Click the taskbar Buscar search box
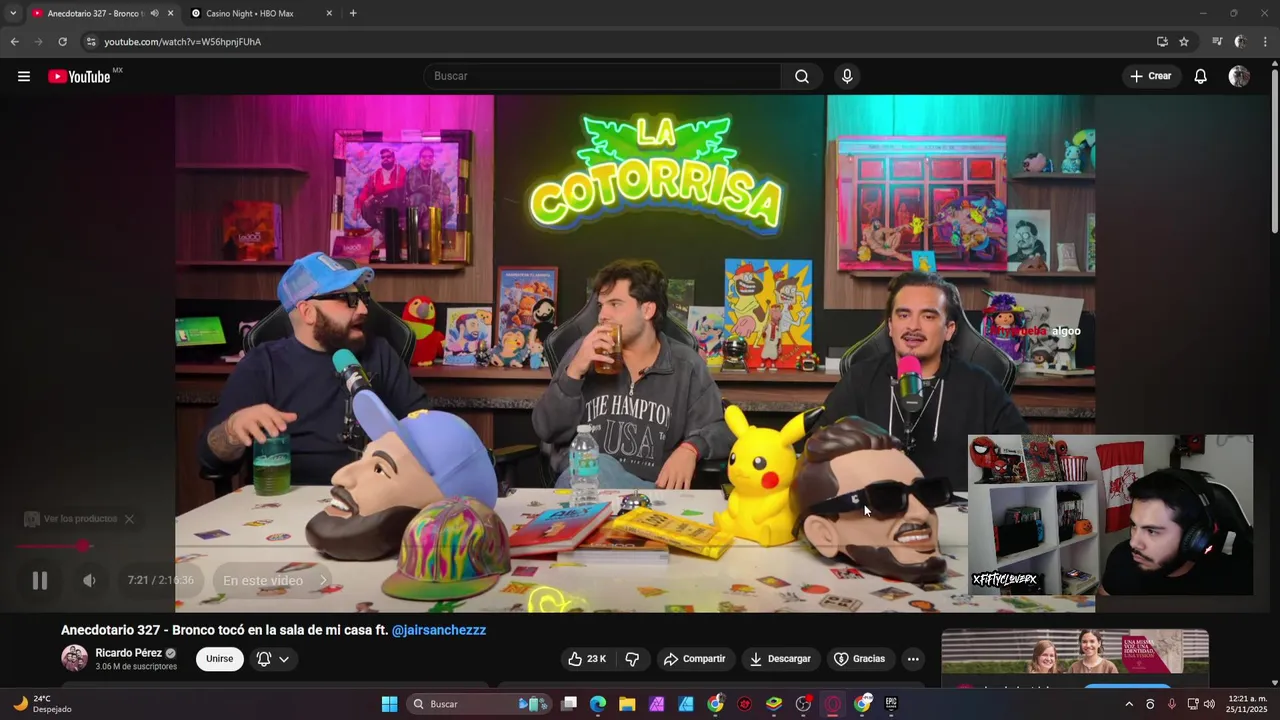This screenshot has width=1280, height=720. click(x=480, y=704)
